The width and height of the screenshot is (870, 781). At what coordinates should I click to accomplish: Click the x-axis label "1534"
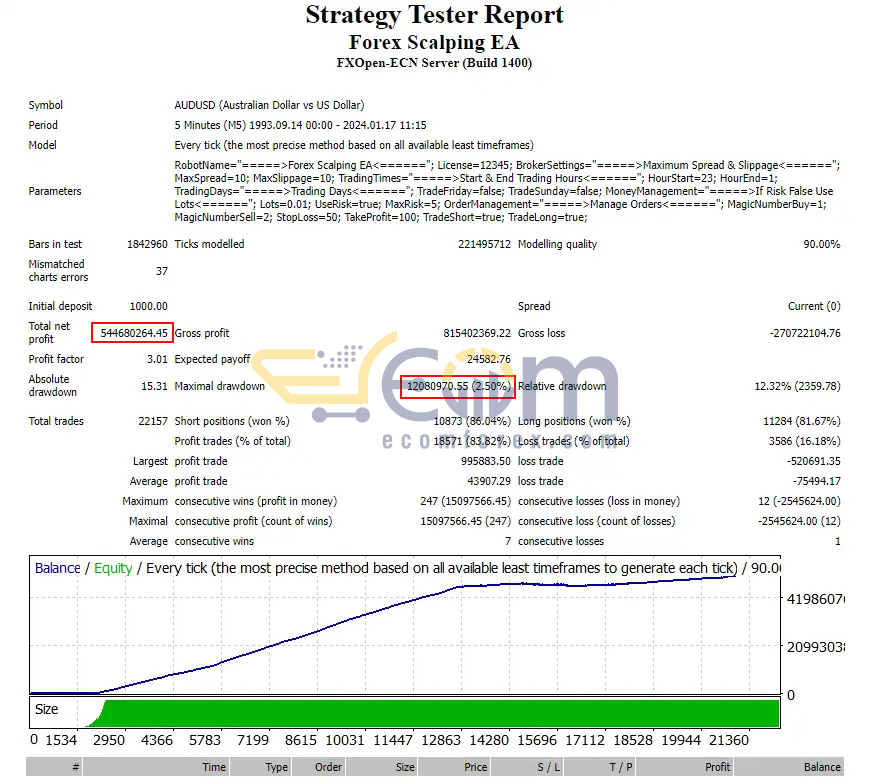pyautogui.click(x=61, y=740)
